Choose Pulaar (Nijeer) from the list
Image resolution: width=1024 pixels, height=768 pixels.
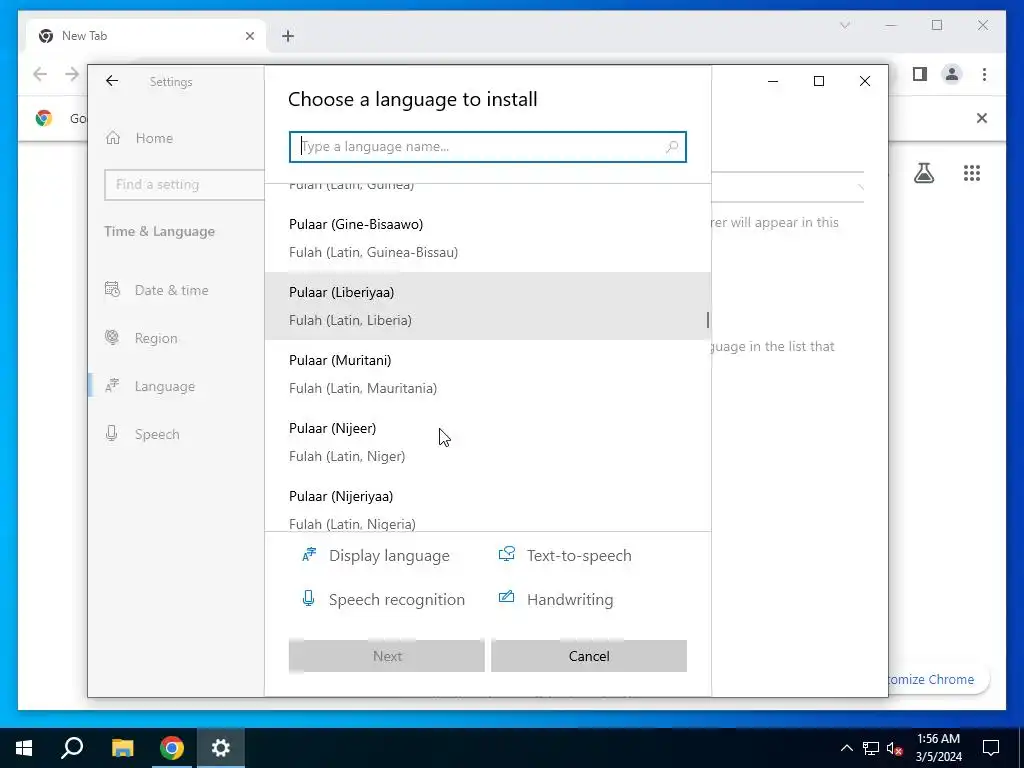tap(487, 442)
